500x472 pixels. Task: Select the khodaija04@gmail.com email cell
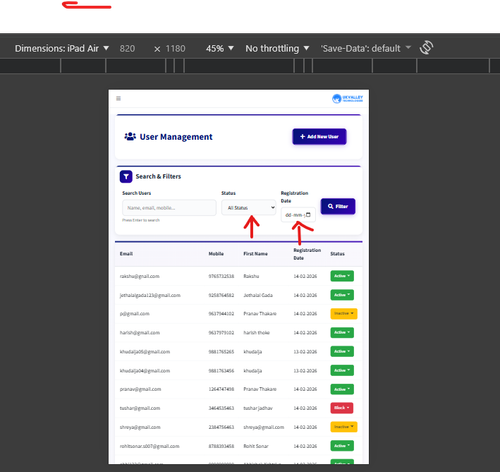coord(145,371)
